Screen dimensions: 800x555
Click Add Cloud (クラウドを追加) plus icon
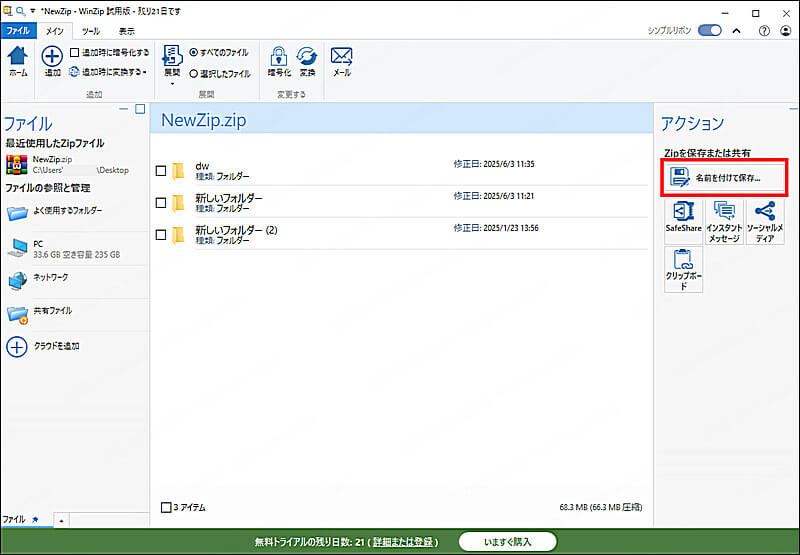coord(16,347)
